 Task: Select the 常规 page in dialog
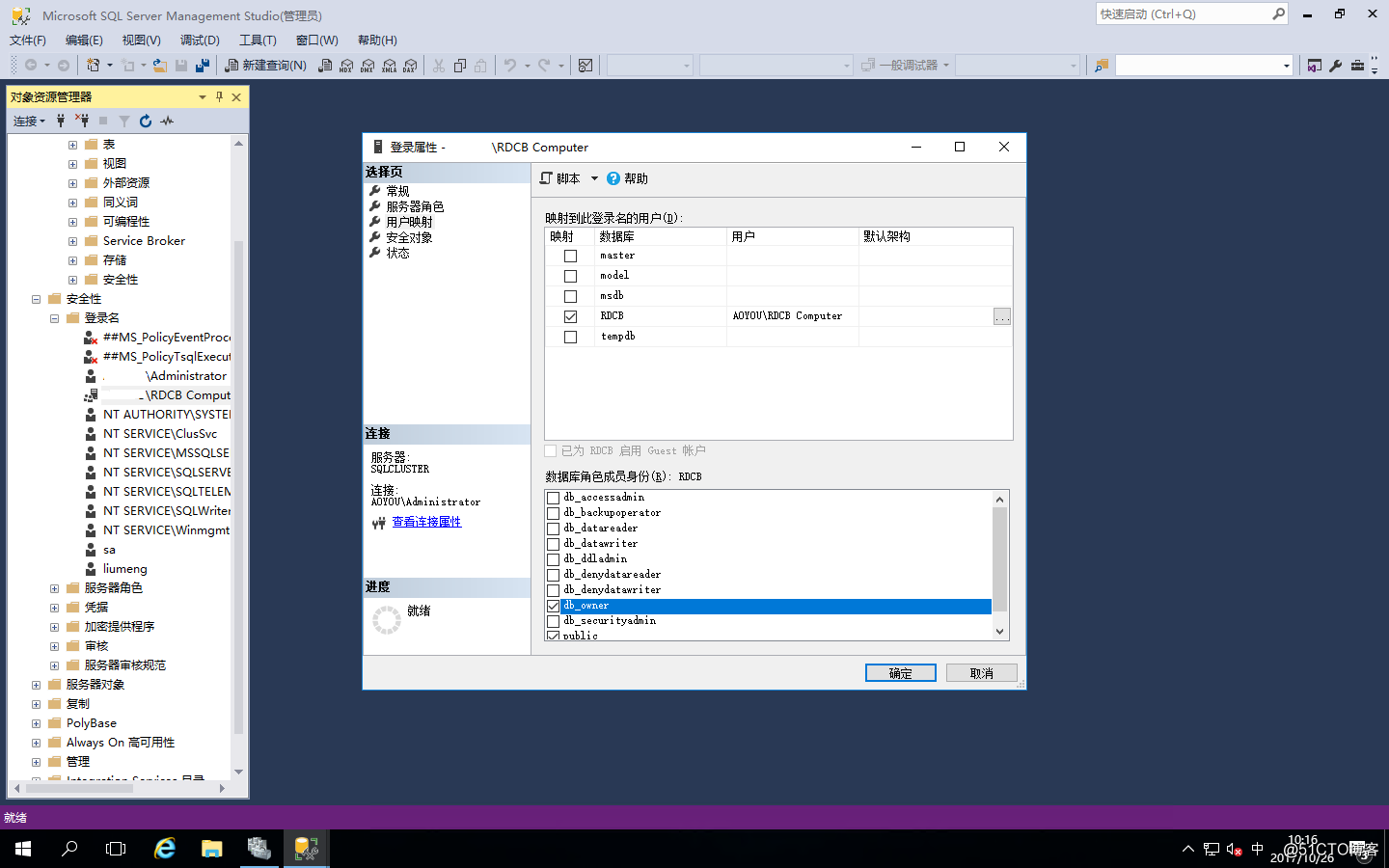click(x=397, y=191)
